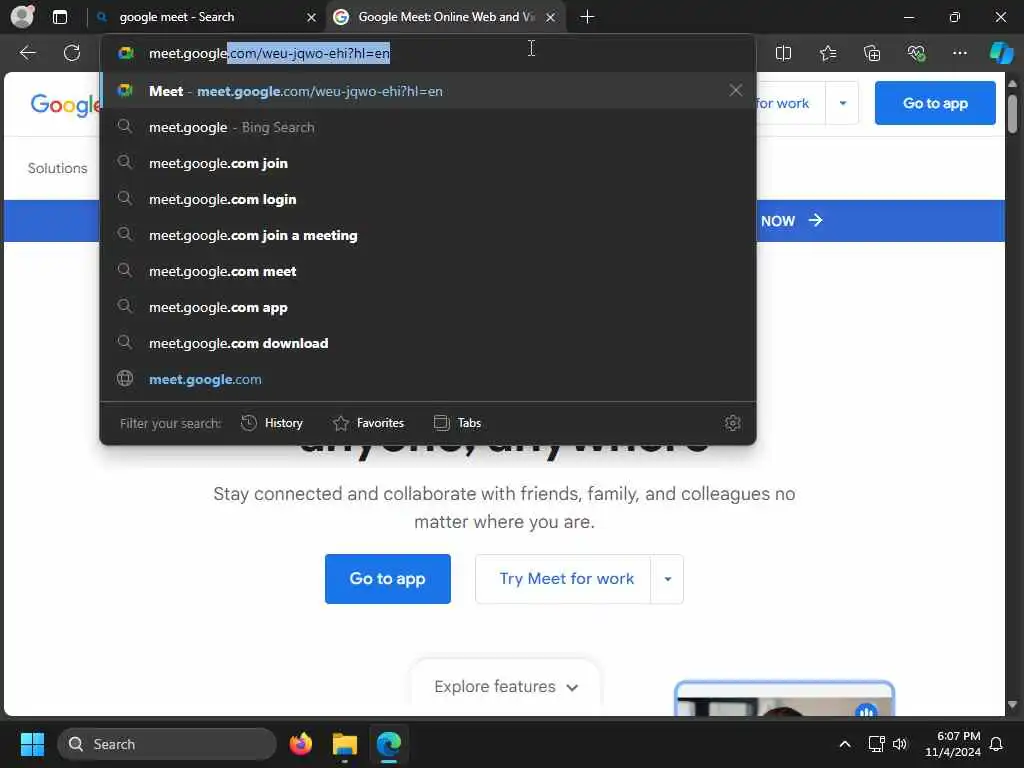Screen dimensions: 1024x768
Task: Click Try Meet for work button
Action: (563, 579)
